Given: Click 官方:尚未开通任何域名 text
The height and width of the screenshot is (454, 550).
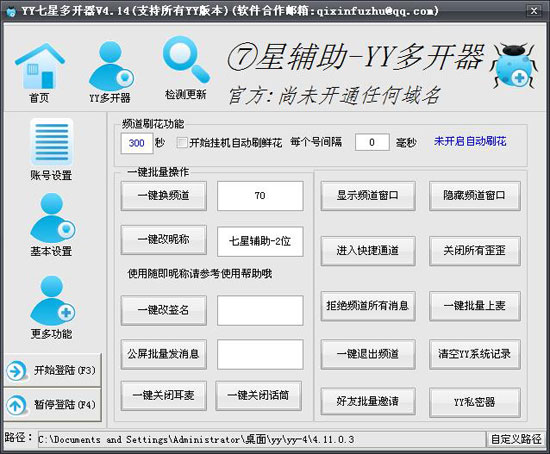Looking at the screenshot, I should pyautogui.click(x=334, y=96).
